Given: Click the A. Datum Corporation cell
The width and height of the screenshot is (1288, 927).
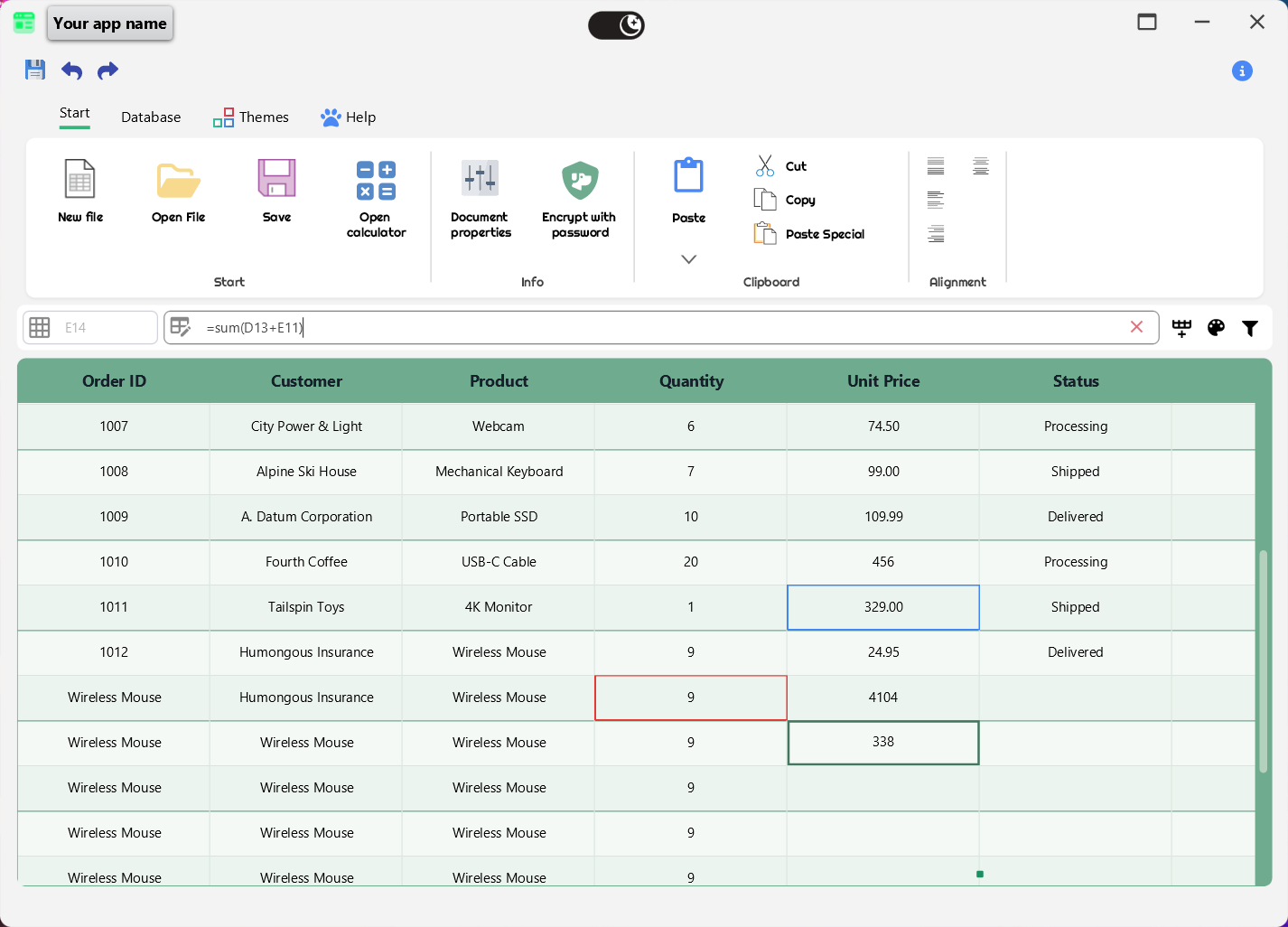Looking at the screenshot, I should tap(306, 517).
